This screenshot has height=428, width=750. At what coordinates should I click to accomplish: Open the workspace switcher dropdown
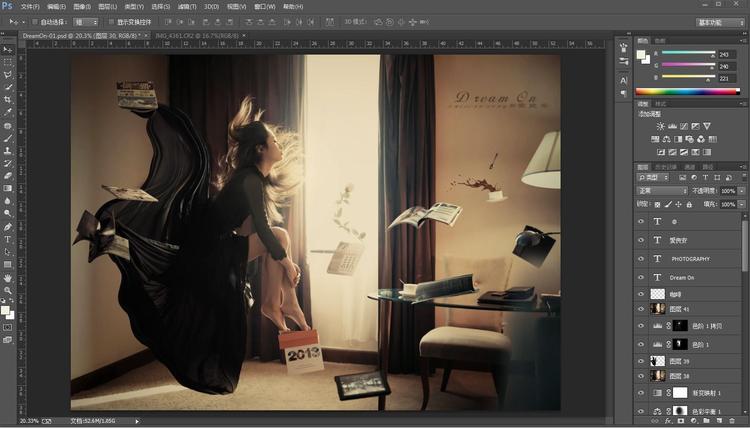720,21
